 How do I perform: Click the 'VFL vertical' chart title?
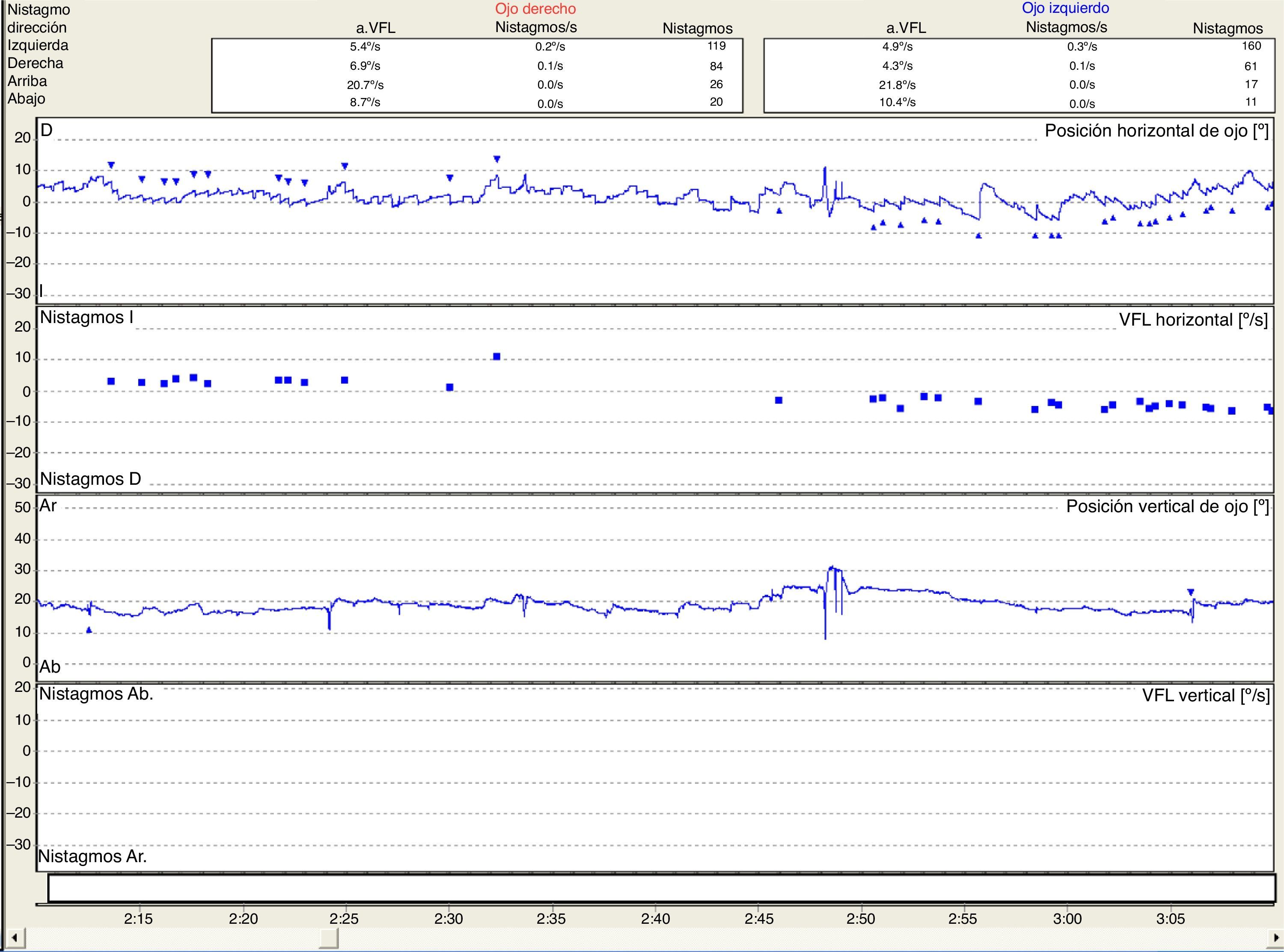click(x=1206, y=696)
